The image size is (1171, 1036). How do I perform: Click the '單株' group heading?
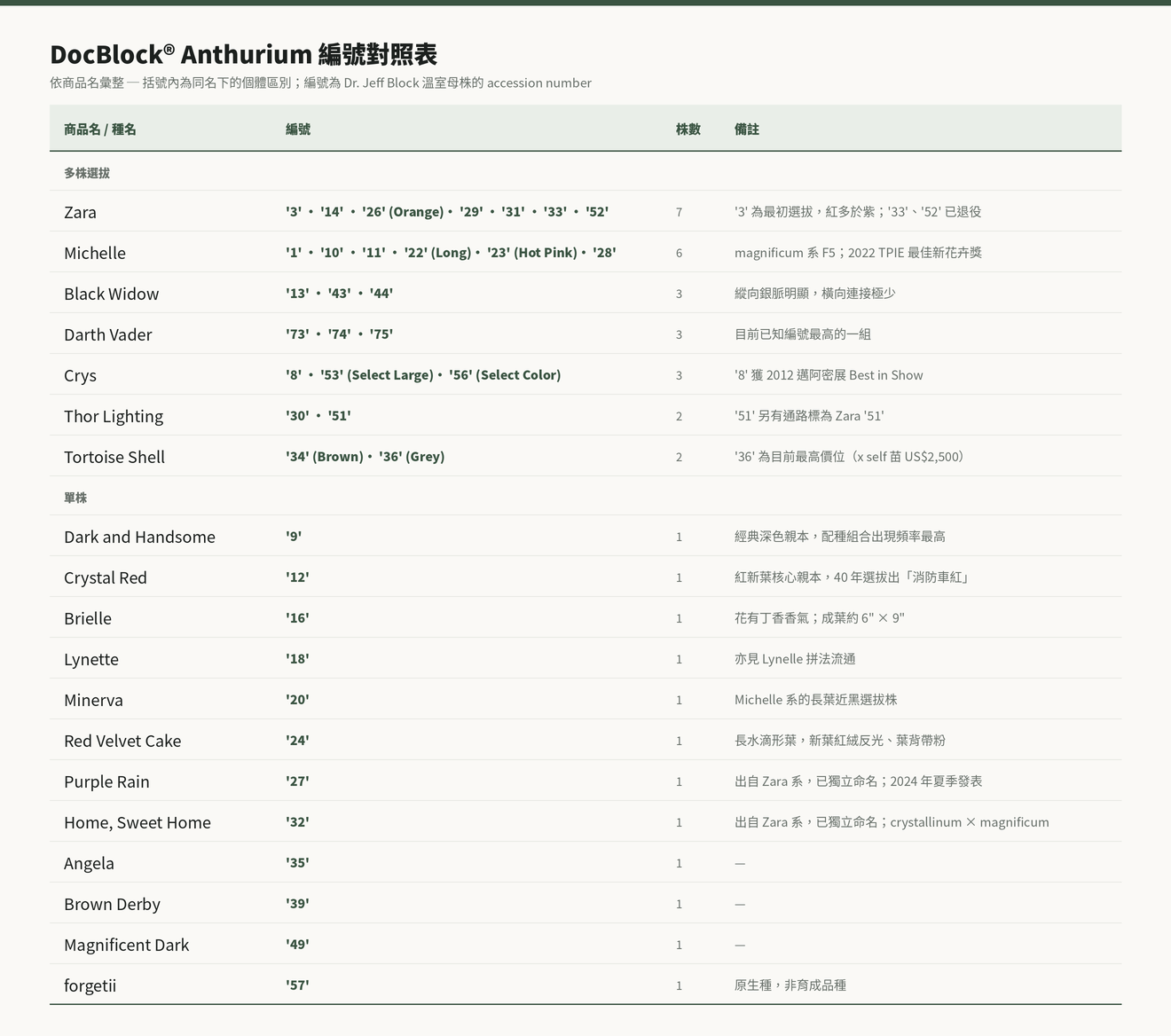[75, 498]
